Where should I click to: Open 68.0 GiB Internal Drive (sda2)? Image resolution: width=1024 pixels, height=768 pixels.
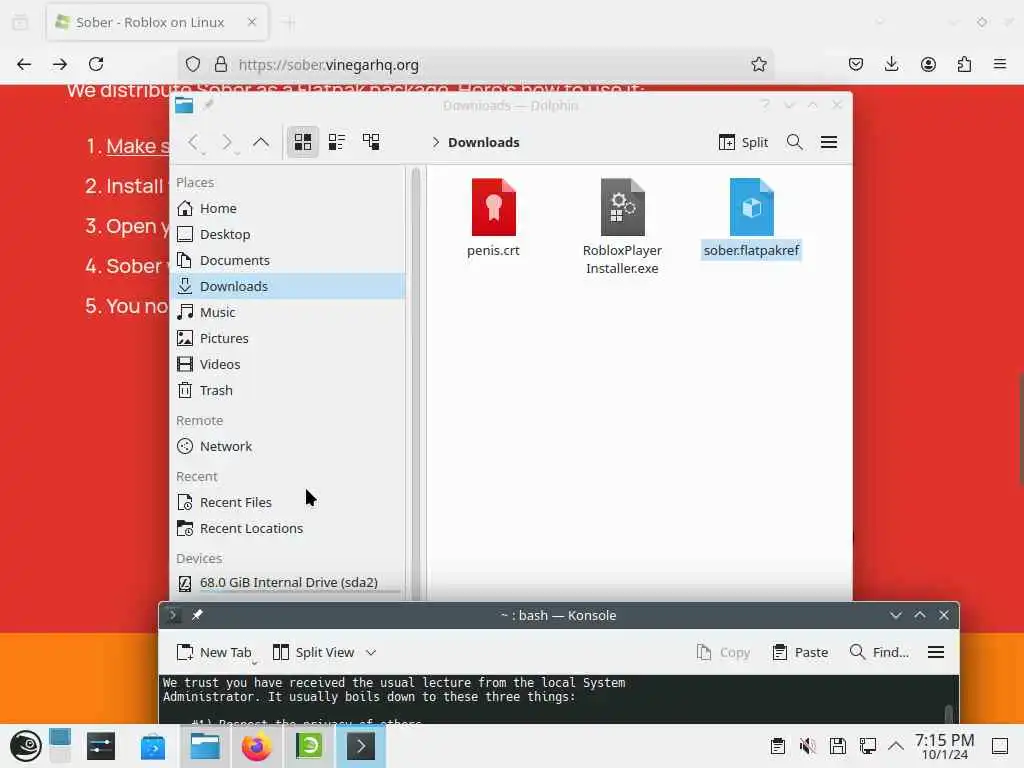pos(288,583)
